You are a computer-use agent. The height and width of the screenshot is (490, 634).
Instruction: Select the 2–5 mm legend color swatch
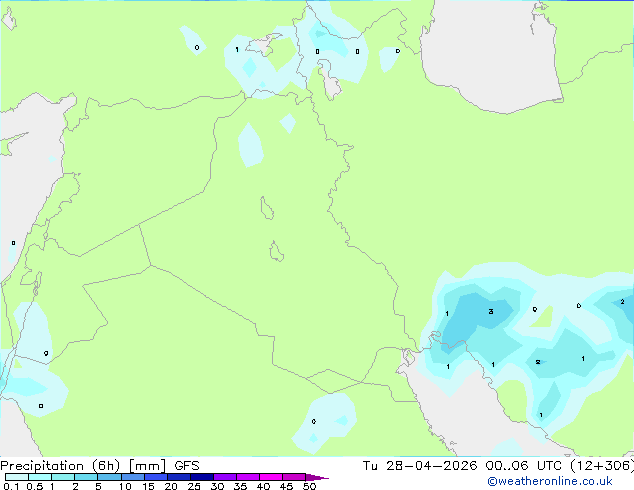(86, 477)
